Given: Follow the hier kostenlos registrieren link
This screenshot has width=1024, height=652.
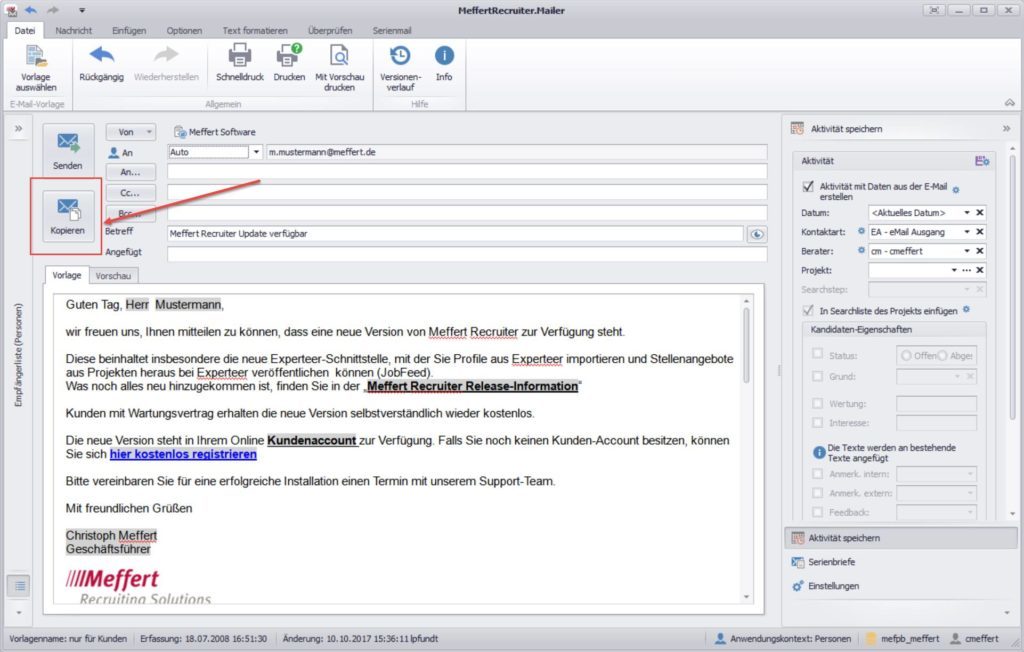Looking at the screenshot, I should point(184,454).
